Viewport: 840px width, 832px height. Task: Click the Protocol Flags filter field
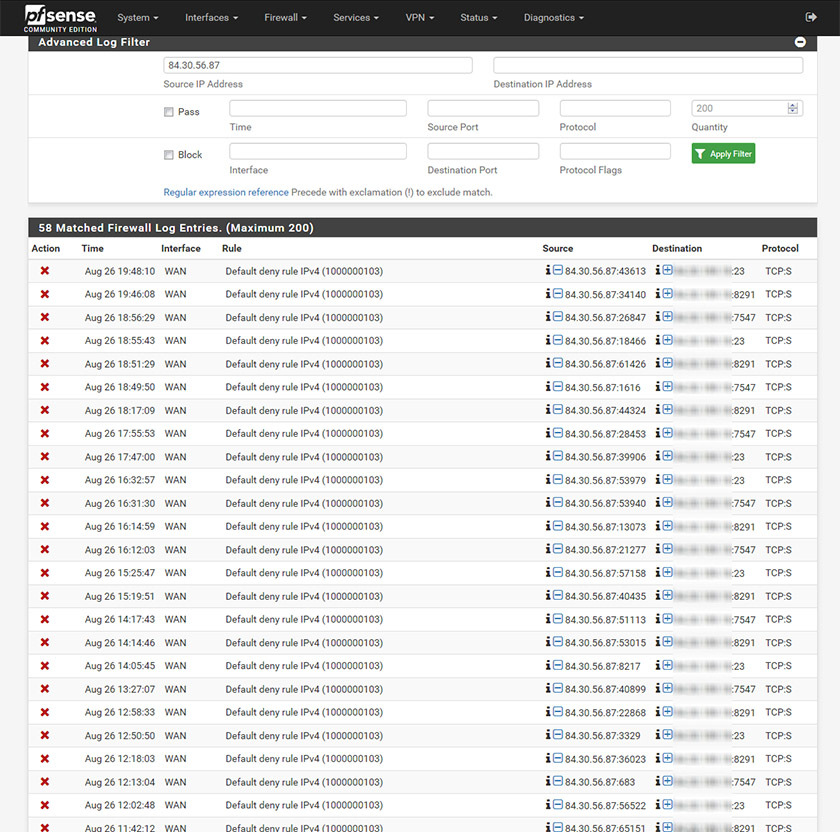615,151
